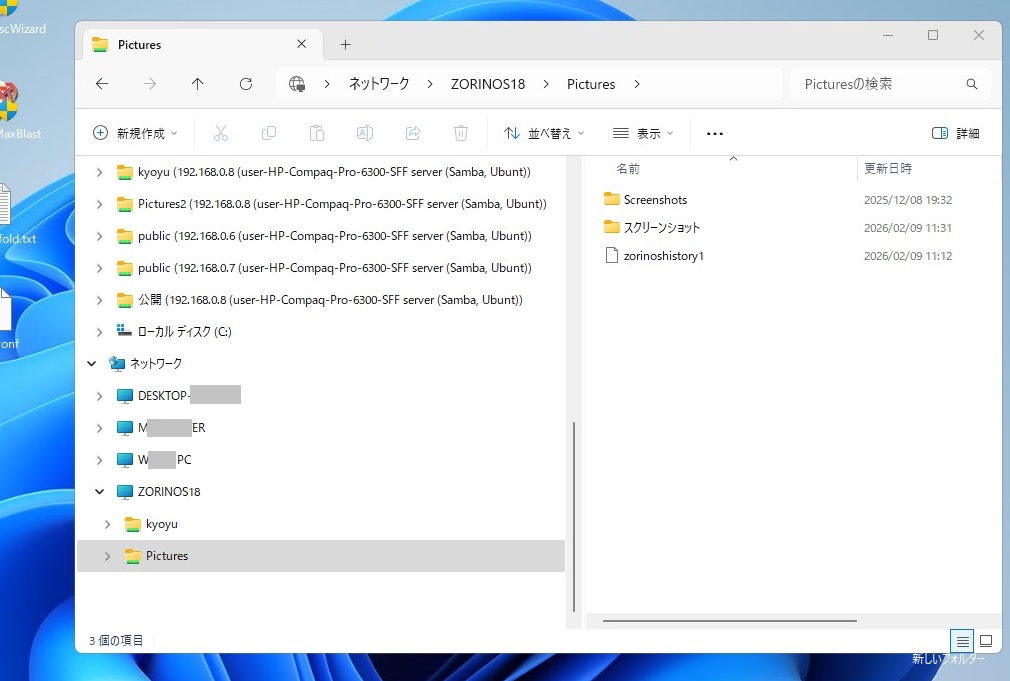1010x681 pixels.
Task: Click the Refresh button in navigation bar
Action: coord(246,84)
